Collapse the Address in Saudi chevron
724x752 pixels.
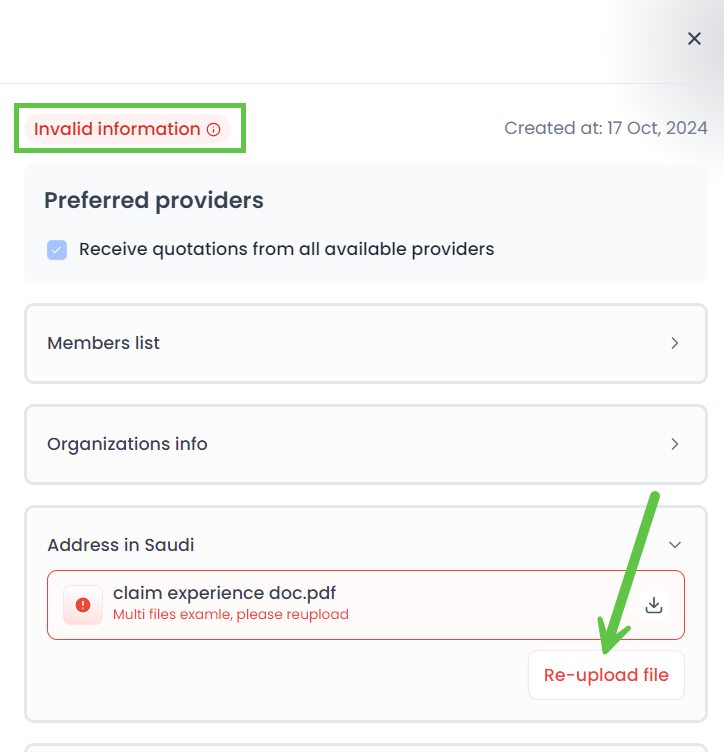pyautogui.click(x=675, y=545)
